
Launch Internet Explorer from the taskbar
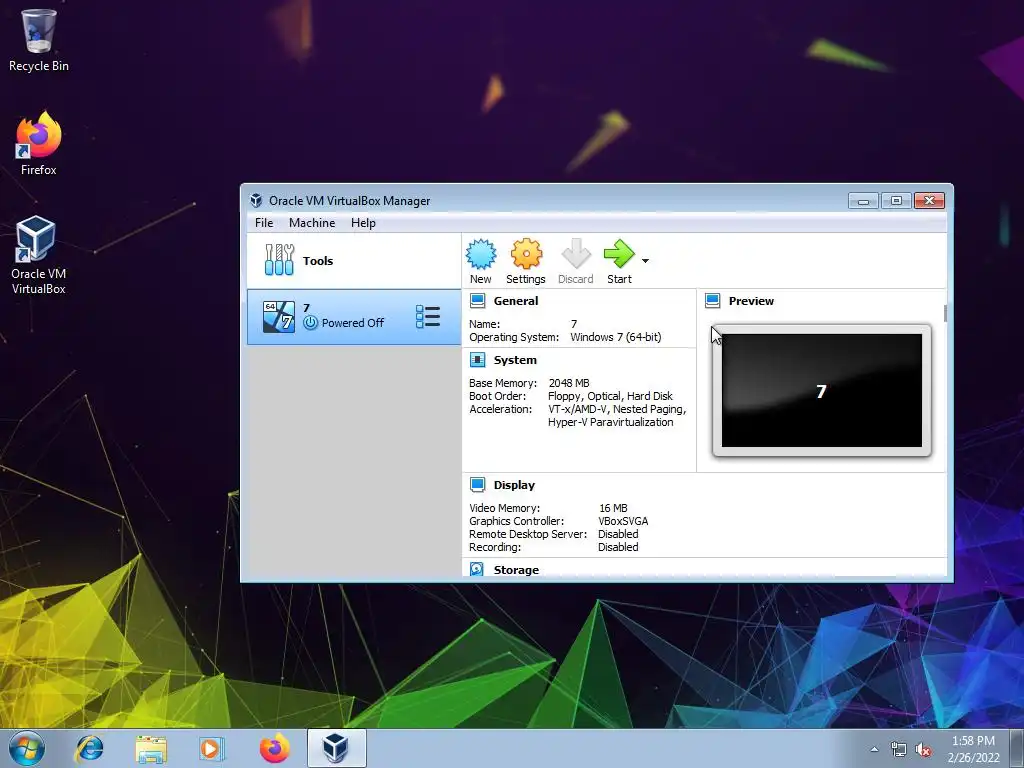[89, 748]
